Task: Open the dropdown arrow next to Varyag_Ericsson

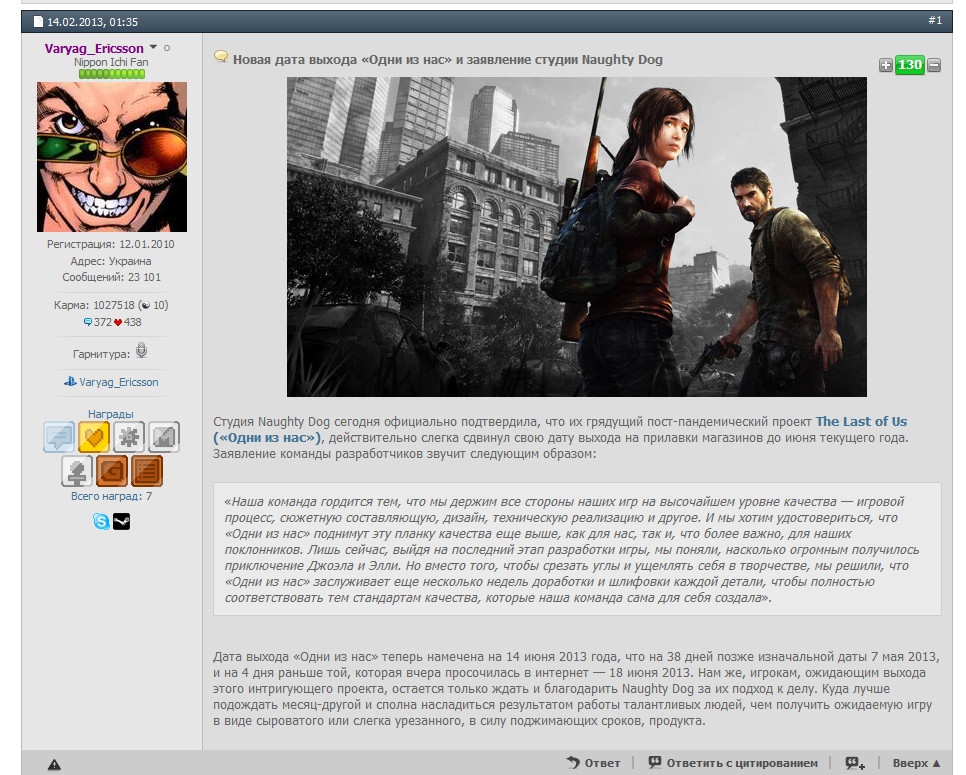Action: click(153, 47)
